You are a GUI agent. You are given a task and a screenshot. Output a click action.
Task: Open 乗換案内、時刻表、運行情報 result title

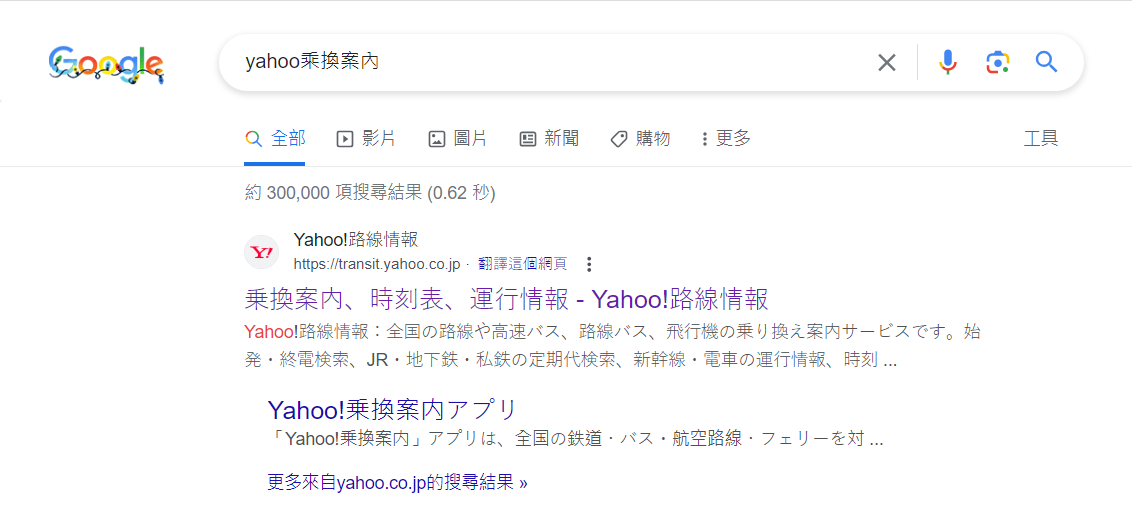point(506,298)
